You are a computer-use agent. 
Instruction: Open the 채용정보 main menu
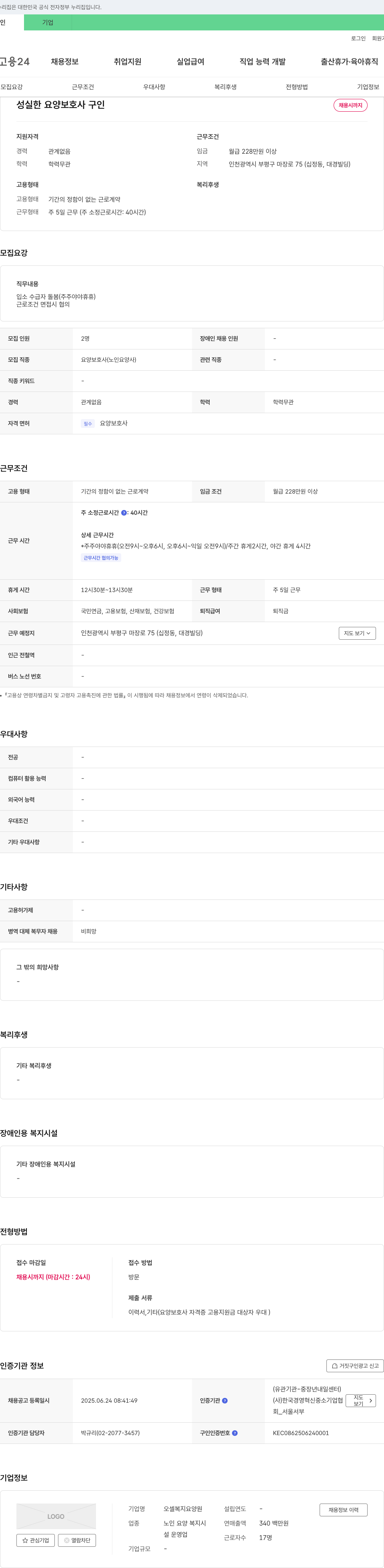tap(64, 62)
